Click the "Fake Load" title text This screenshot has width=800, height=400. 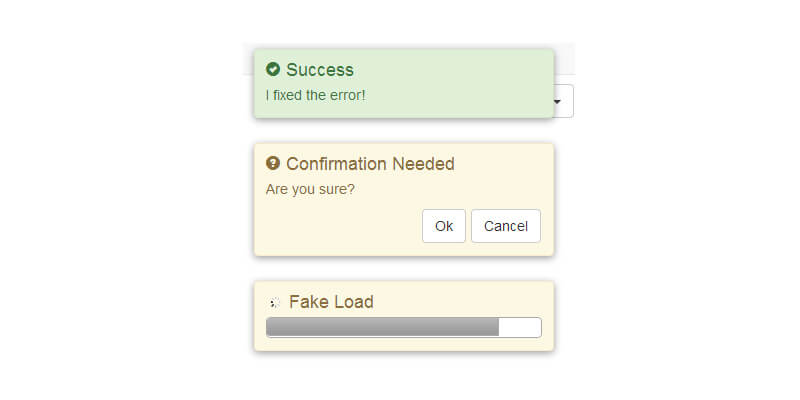[331, 302]
